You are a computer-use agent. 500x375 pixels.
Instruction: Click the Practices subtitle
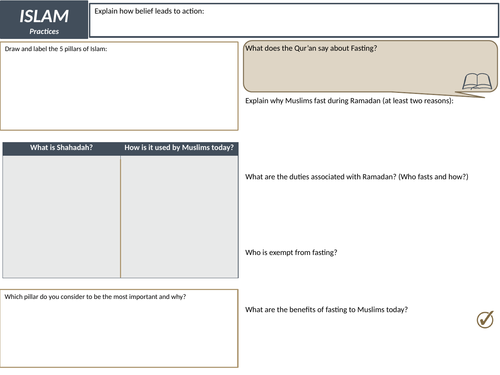pos(44,31)
